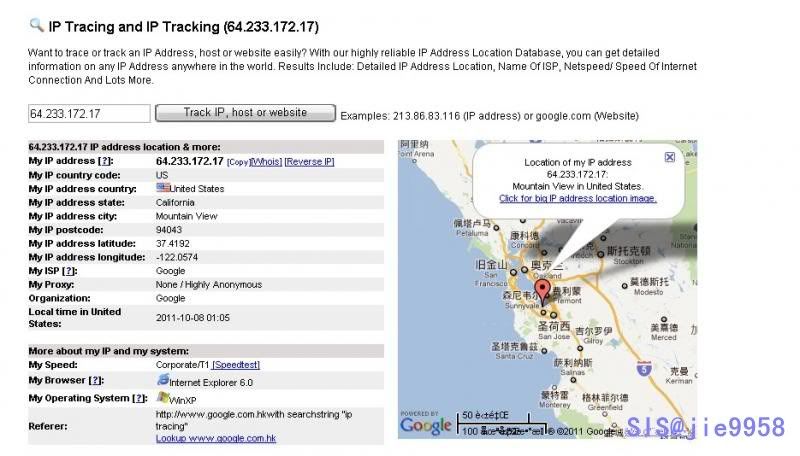This screenshot has width=800, height=456.
Task: Click the None / Highly Anonymous proxy value
Action: (209, 285)
